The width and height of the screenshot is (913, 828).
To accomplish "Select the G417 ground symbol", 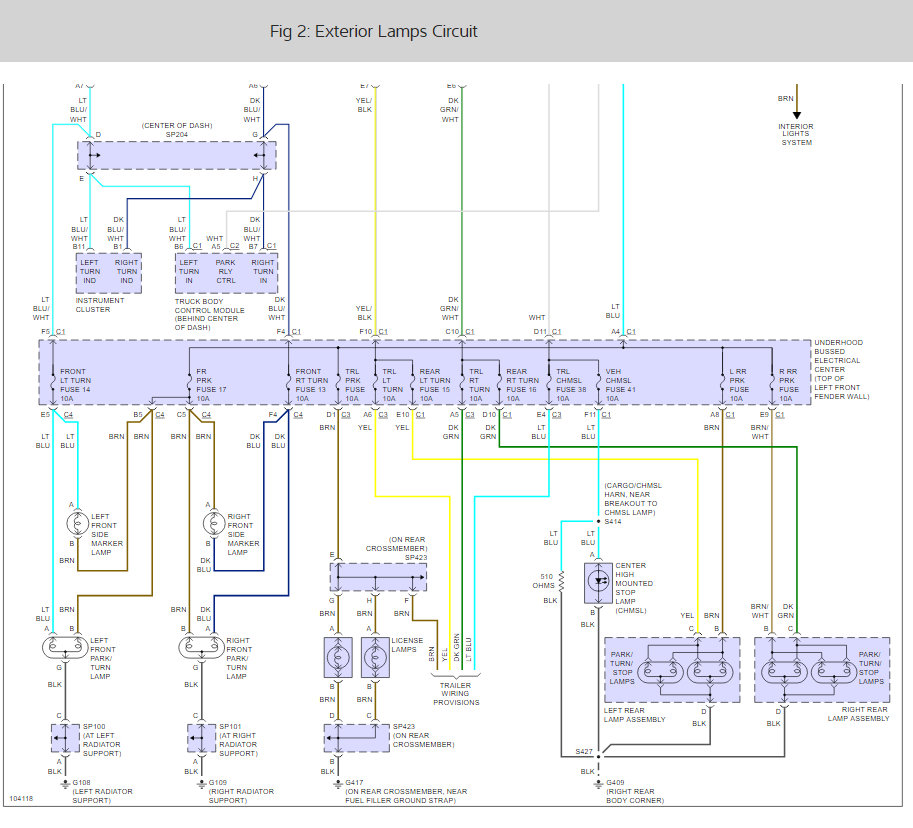I will point(338,785).
